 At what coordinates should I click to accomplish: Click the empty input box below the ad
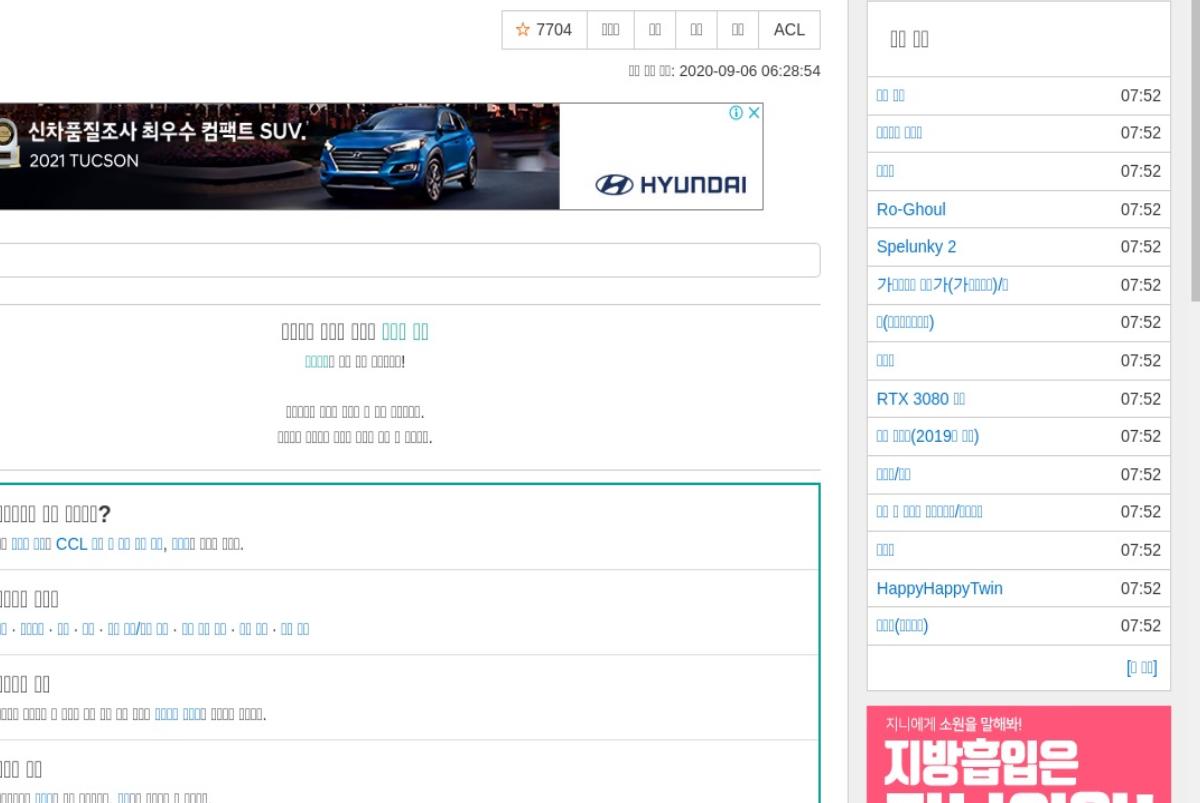(x=409, y=260)
